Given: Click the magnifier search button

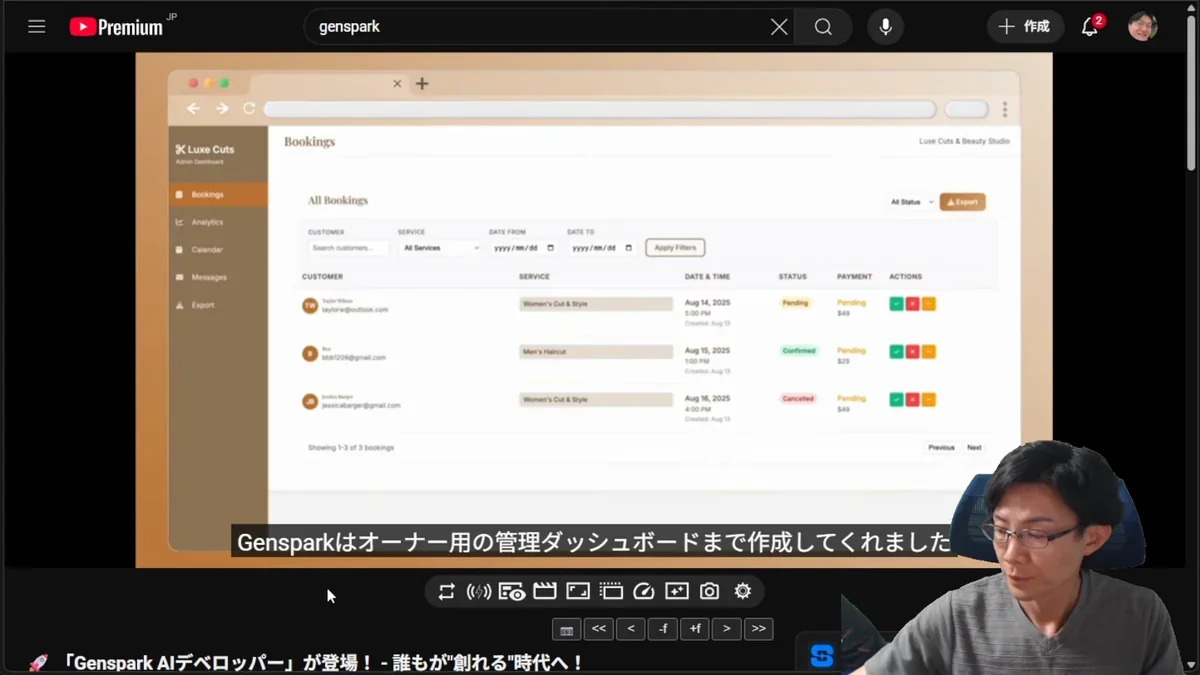Looking at the screenshot, I should click(823, 27).
